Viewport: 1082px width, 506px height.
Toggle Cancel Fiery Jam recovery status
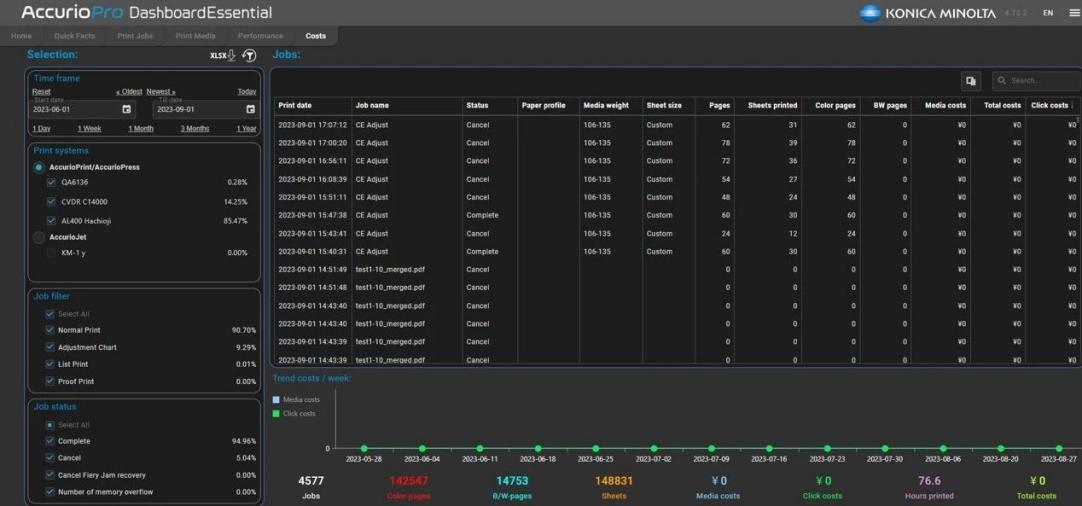pyautogui.click(x=50, y=475)
